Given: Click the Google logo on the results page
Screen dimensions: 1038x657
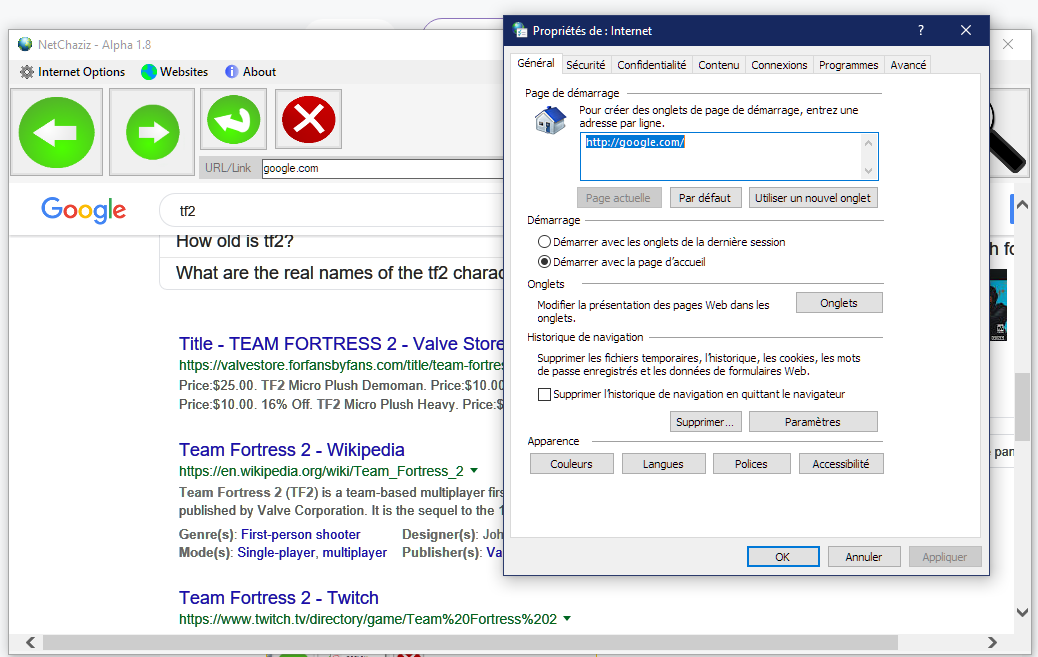Looking at the screenshot, I should pos(83,210).
